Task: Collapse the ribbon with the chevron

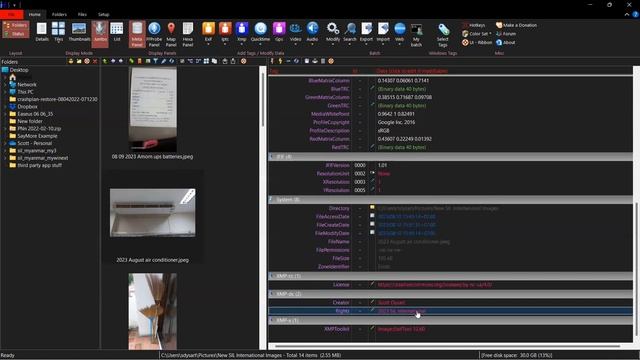Action: point(627,14)
